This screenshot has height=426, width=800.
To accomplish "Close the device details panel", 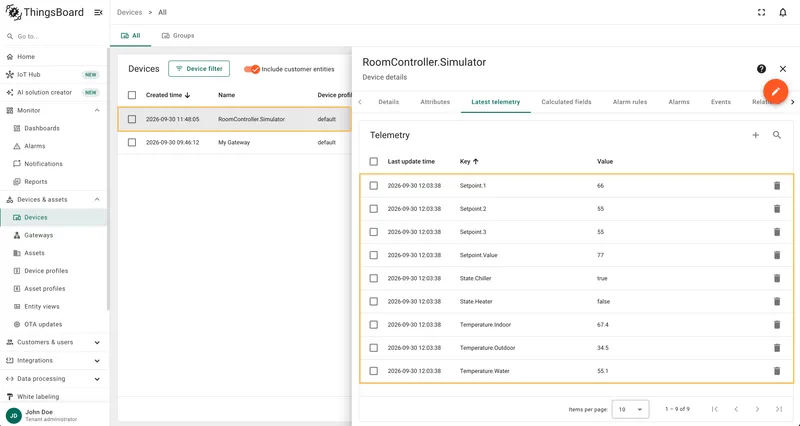I will 783,69.
